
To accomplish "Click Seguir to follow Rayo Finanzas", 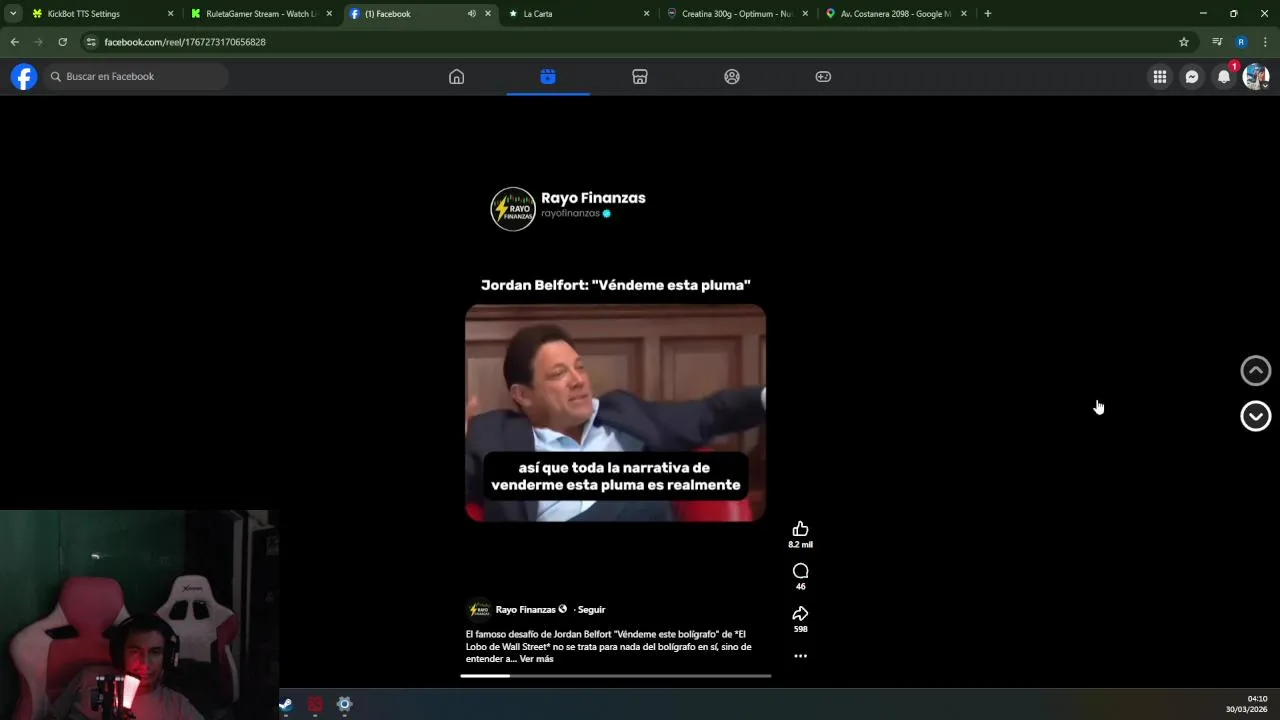I will click(x=591, y=610).
